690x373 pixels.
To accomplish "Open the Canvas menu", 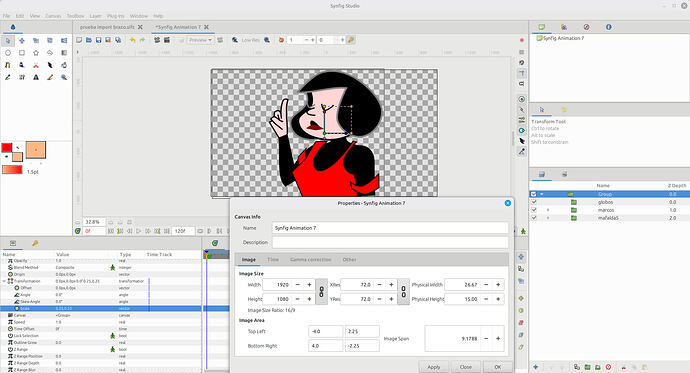I will (x=53, y=16).
